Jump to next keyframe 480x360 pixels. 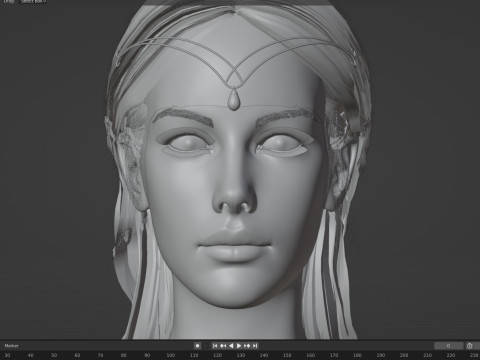coord(247,346)
